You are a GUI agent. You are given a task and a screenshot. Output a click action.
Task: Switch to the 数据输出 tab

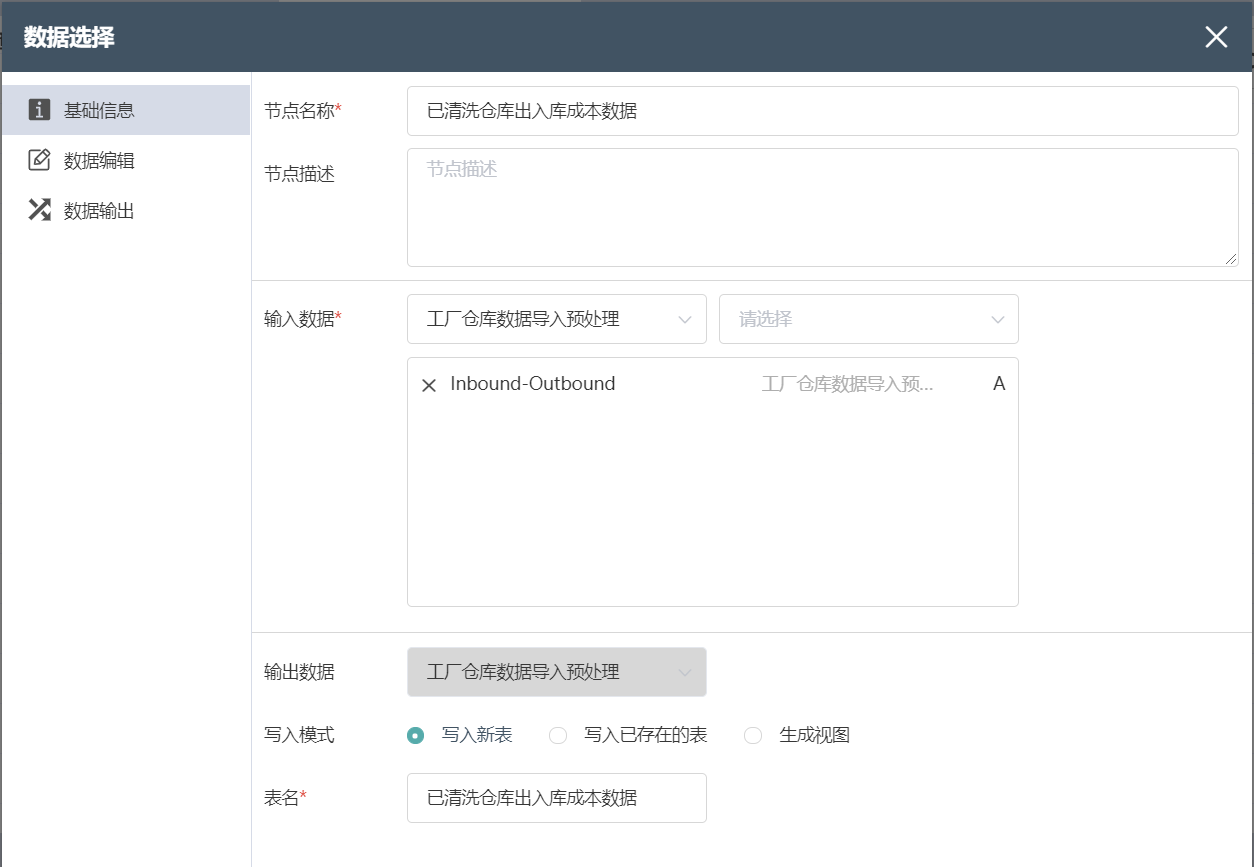99,211
